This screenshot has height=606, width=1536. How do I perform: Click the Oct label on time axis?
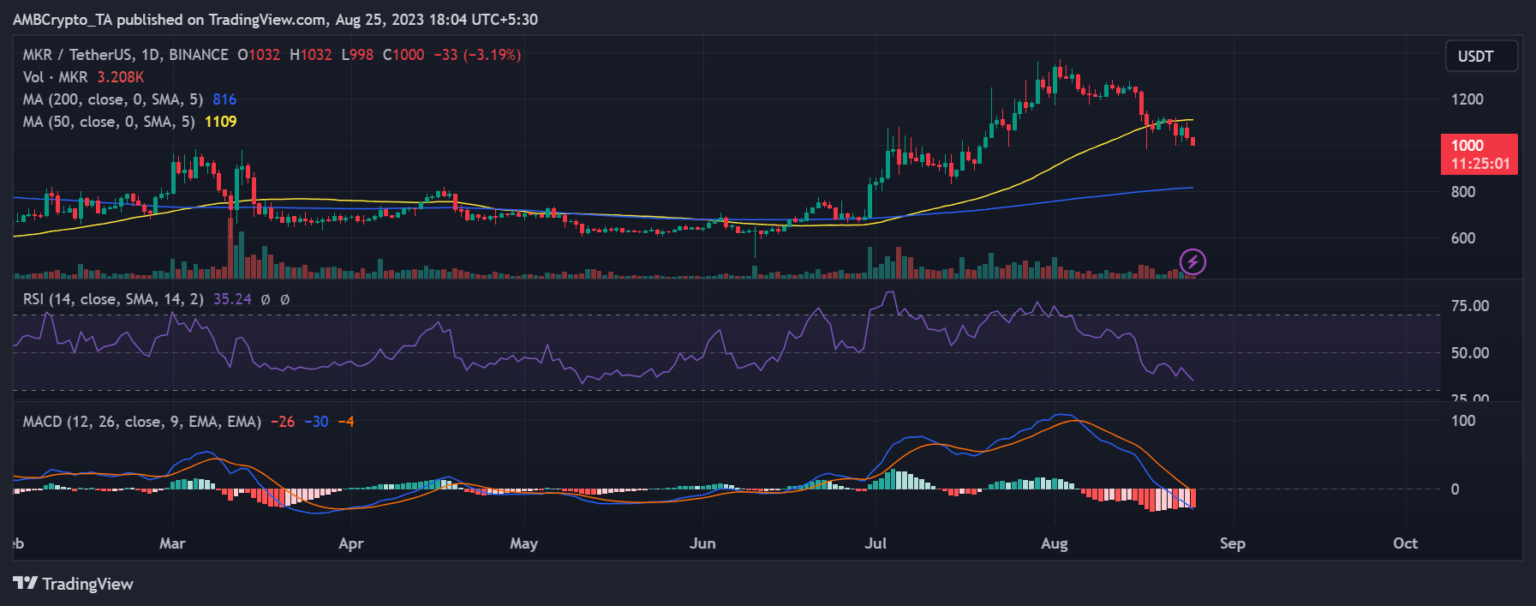[1406, 544]
